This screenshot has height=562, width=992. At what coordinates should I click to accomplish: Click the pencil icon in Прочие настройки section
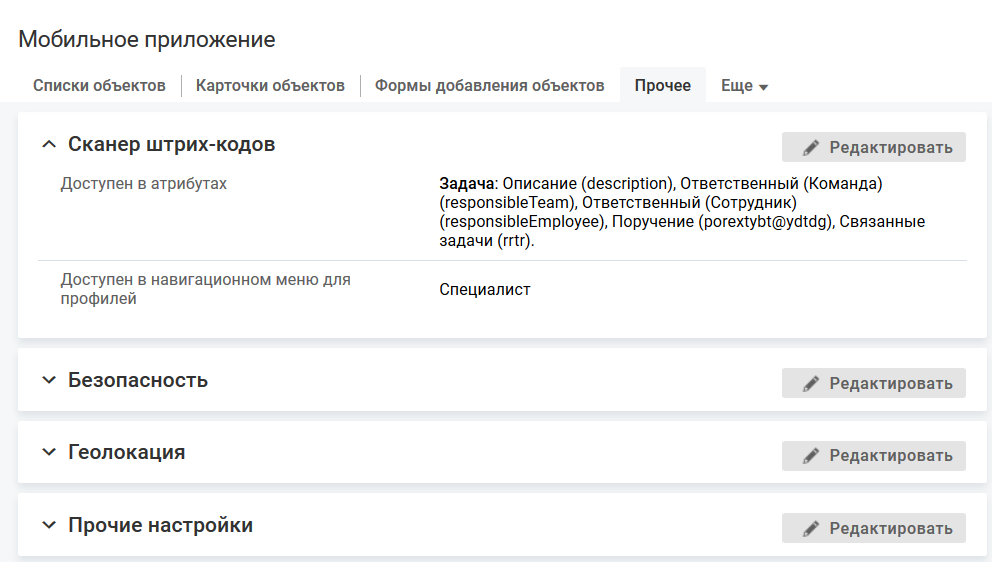(811, 528)
